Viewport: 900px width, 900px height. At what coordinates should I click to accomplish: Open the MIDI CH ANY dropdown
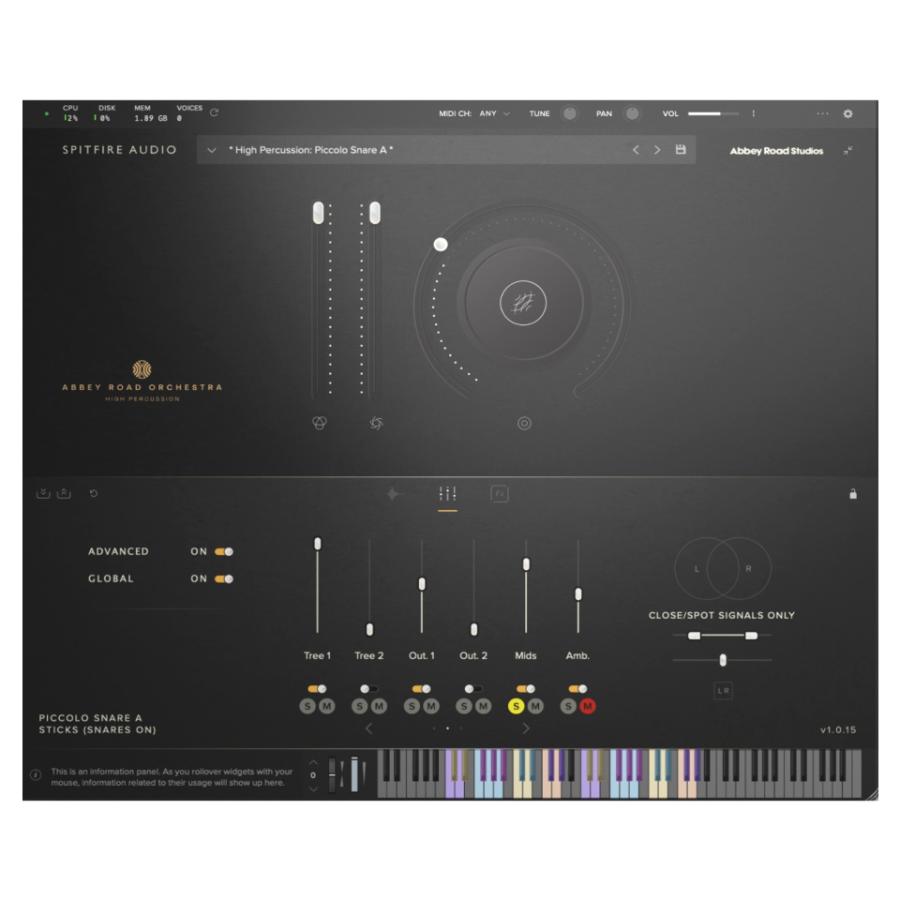(x=494, y=114)
